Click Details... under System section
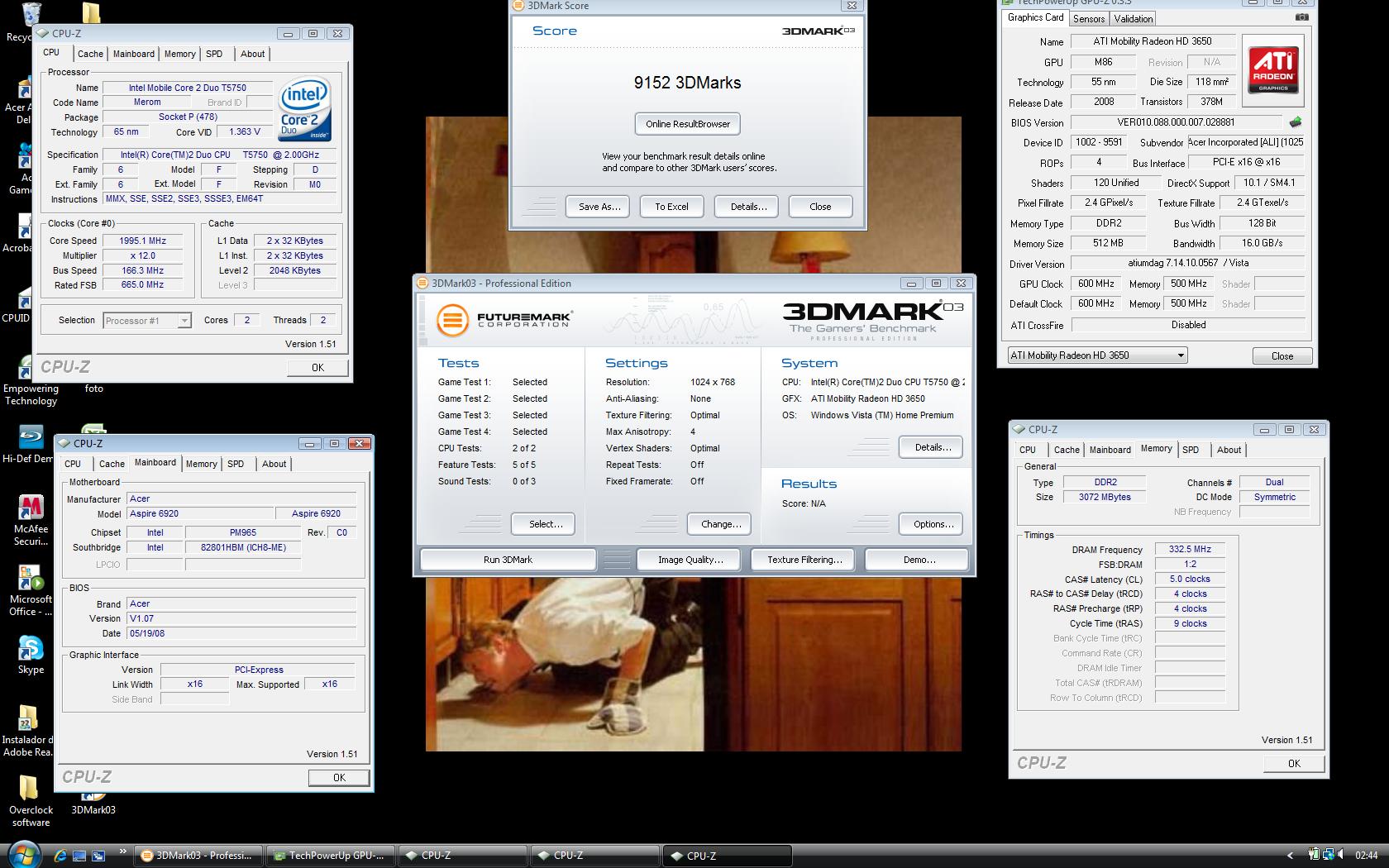Screen dimensions: 1389x868 point(933,447)
